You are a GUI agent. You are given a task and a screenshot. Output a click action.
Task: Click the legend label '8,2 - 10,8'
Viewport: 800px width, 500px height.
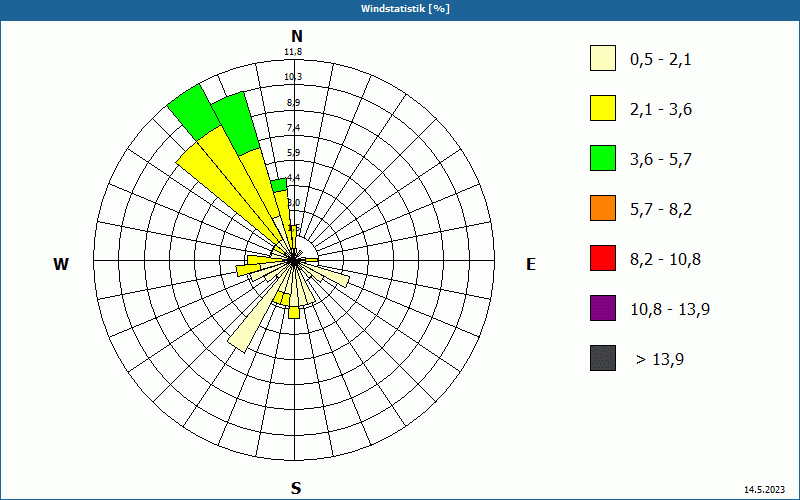click(x=665, y=260)
